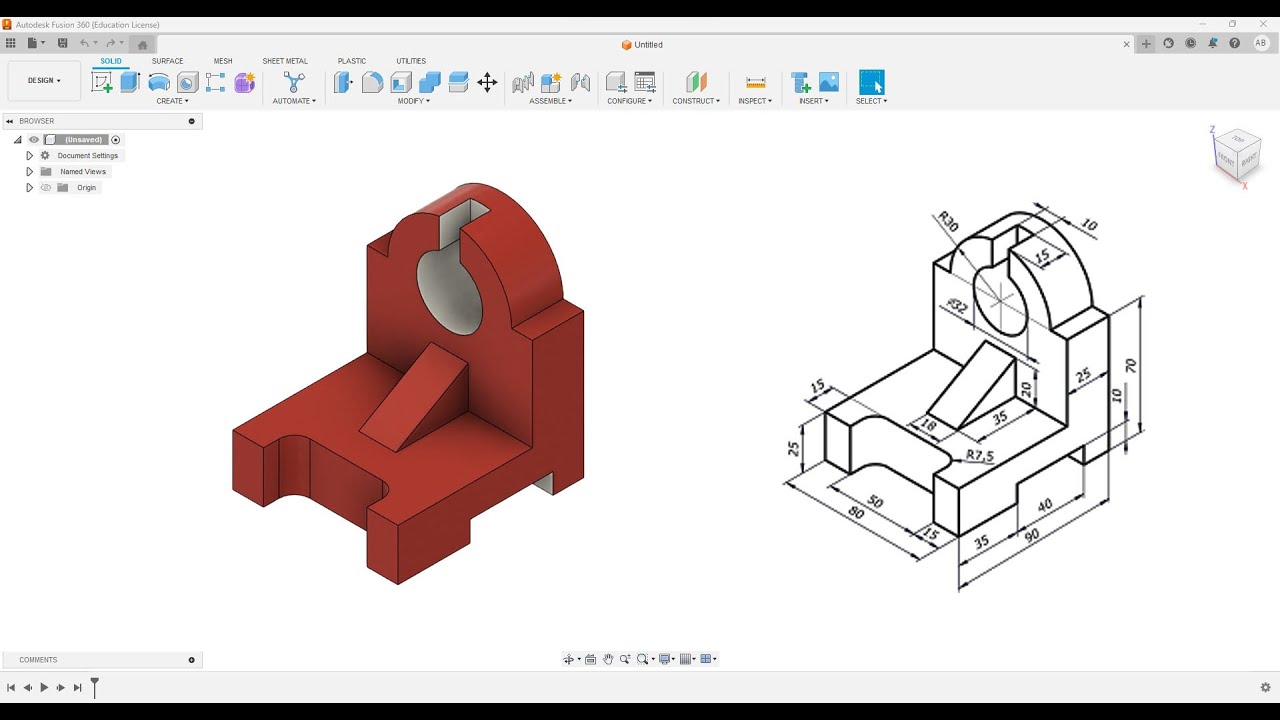
Task: Select the Insert Canvas image tool
Action: (829, 83)
